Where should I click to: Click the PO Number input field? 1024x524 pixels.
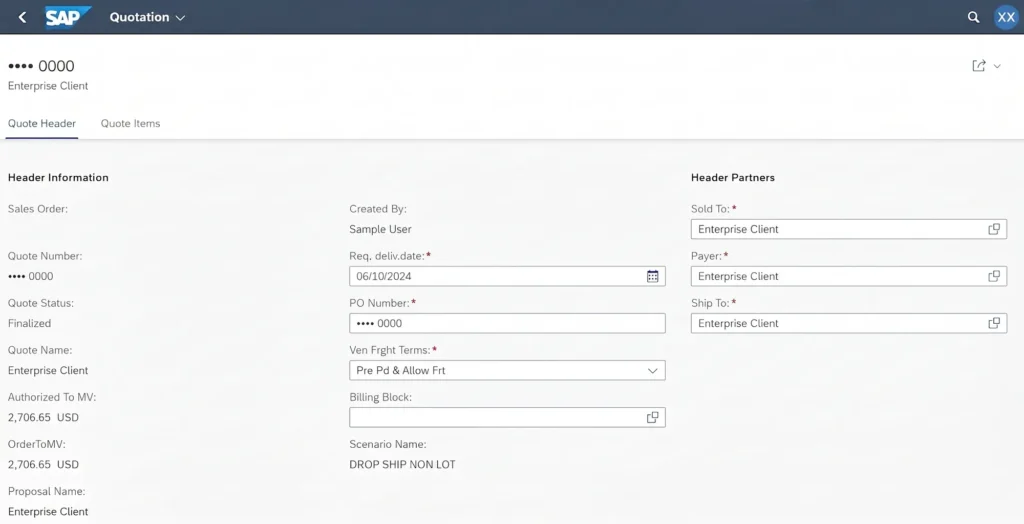pyautogui.click(x=507, y=323)
